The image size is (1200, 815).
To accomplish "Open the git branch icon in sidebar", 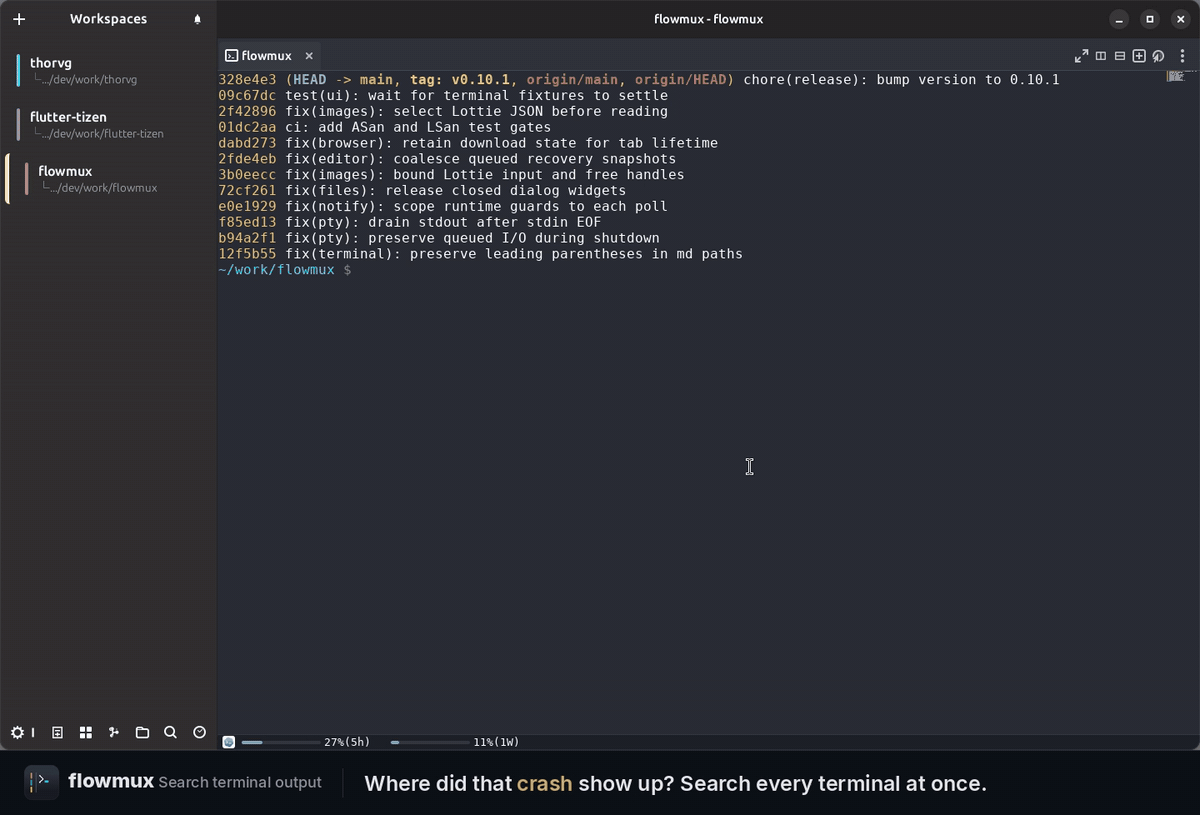I will [x=114, y=733].
